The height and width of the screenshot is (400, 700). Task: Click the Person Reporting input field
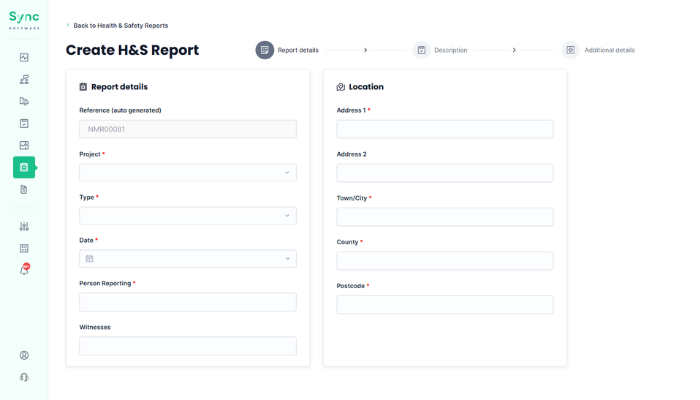coord(188,302)
